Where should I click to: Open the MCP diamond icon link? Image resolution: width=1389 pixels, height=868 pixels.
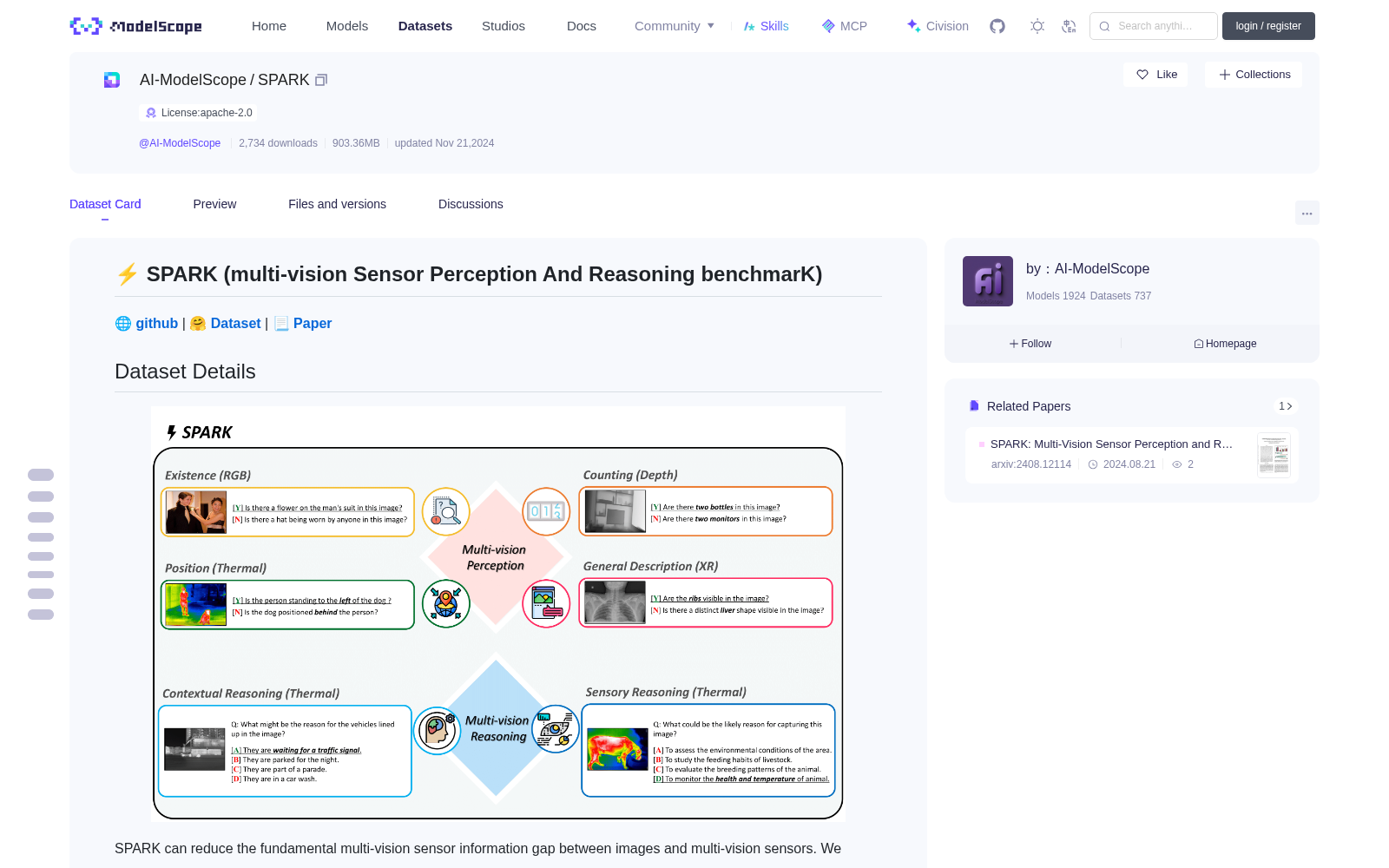coord(845,26)
